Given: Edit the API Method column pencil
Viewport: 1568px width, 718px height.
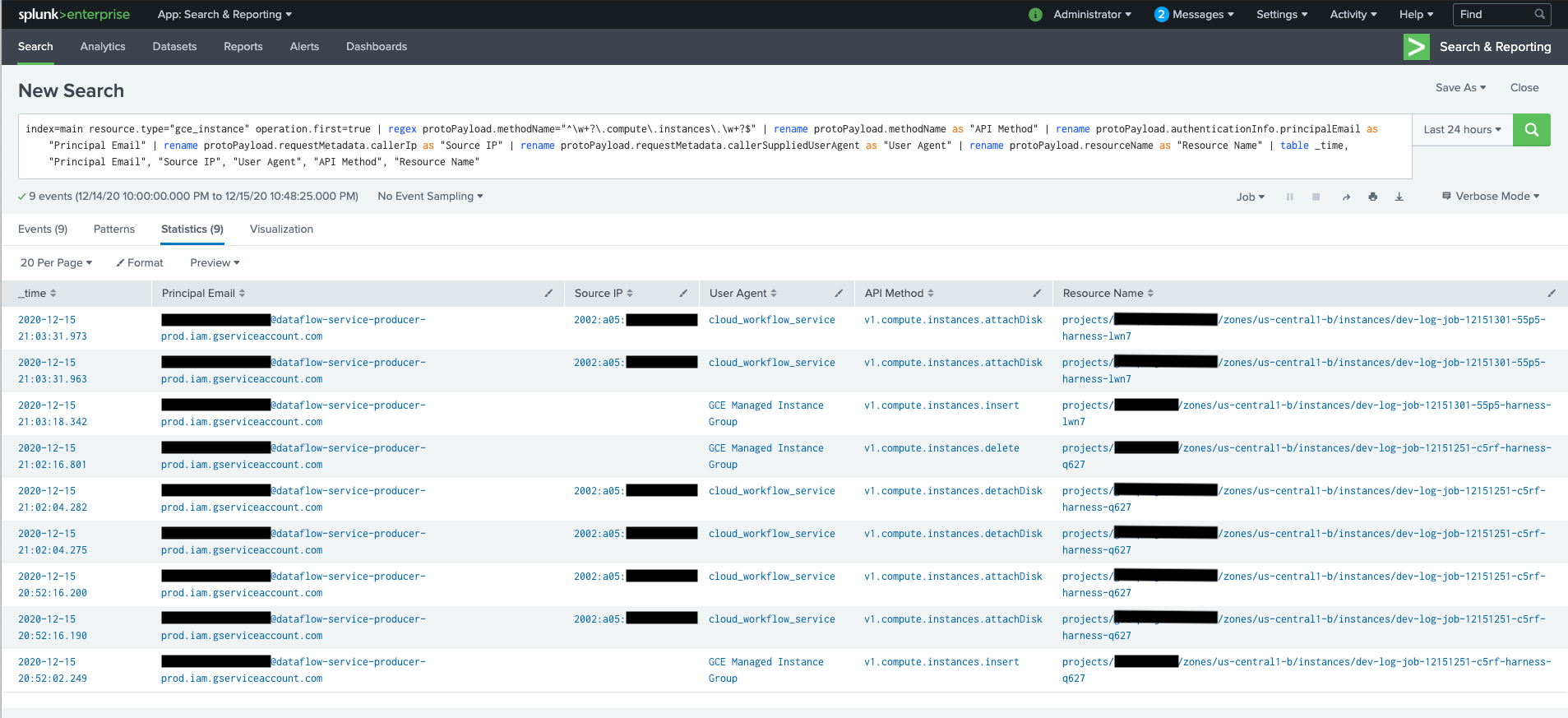Looking at the screenshot, I should [1037, 294].
